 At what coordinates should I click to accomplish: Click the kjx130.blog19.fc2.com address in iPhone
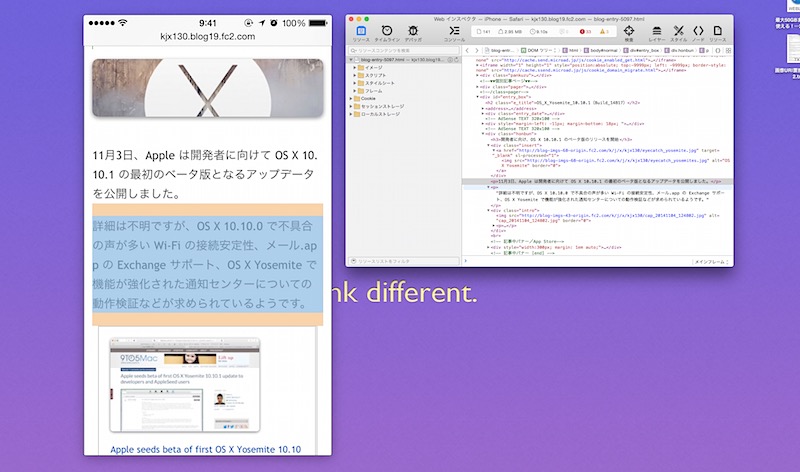208,37
